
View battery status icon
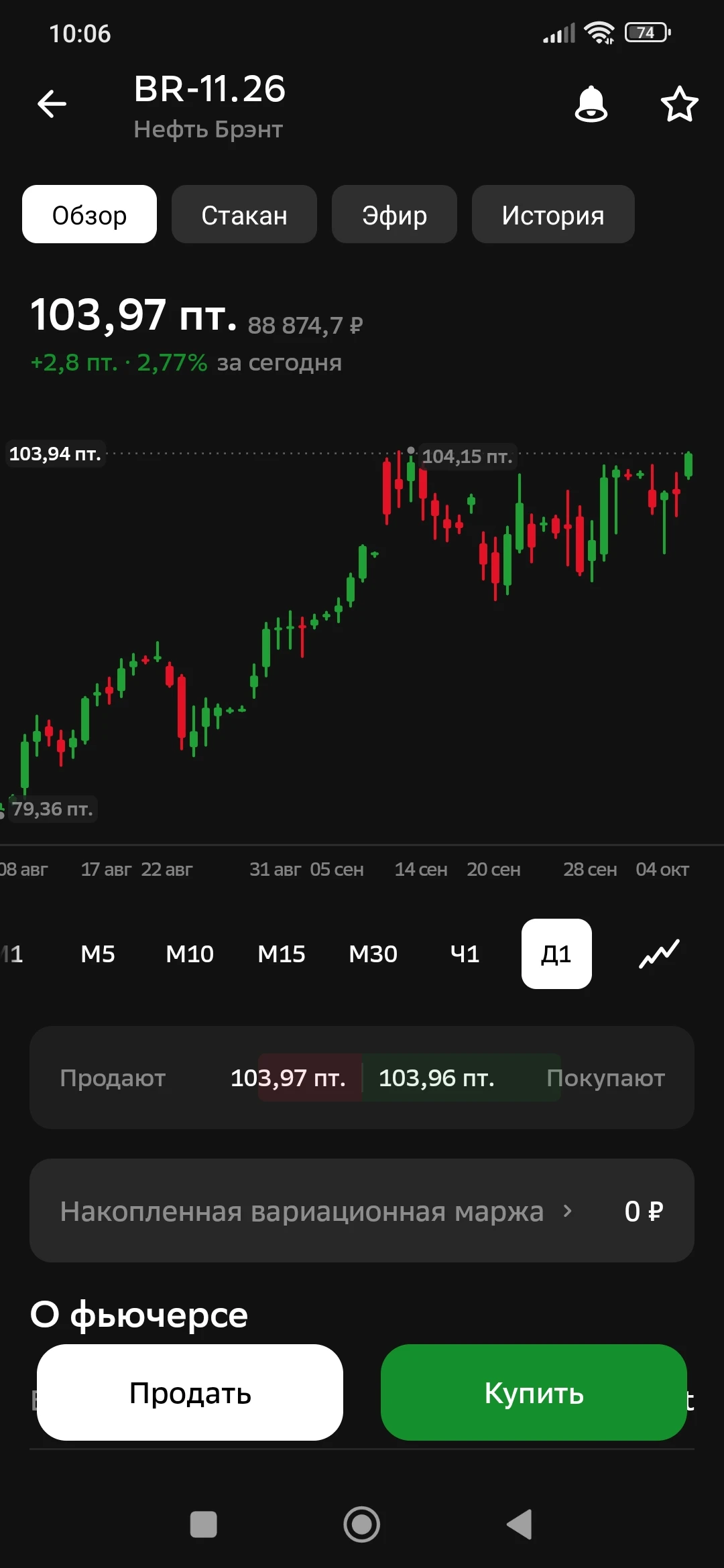point(648,32)
